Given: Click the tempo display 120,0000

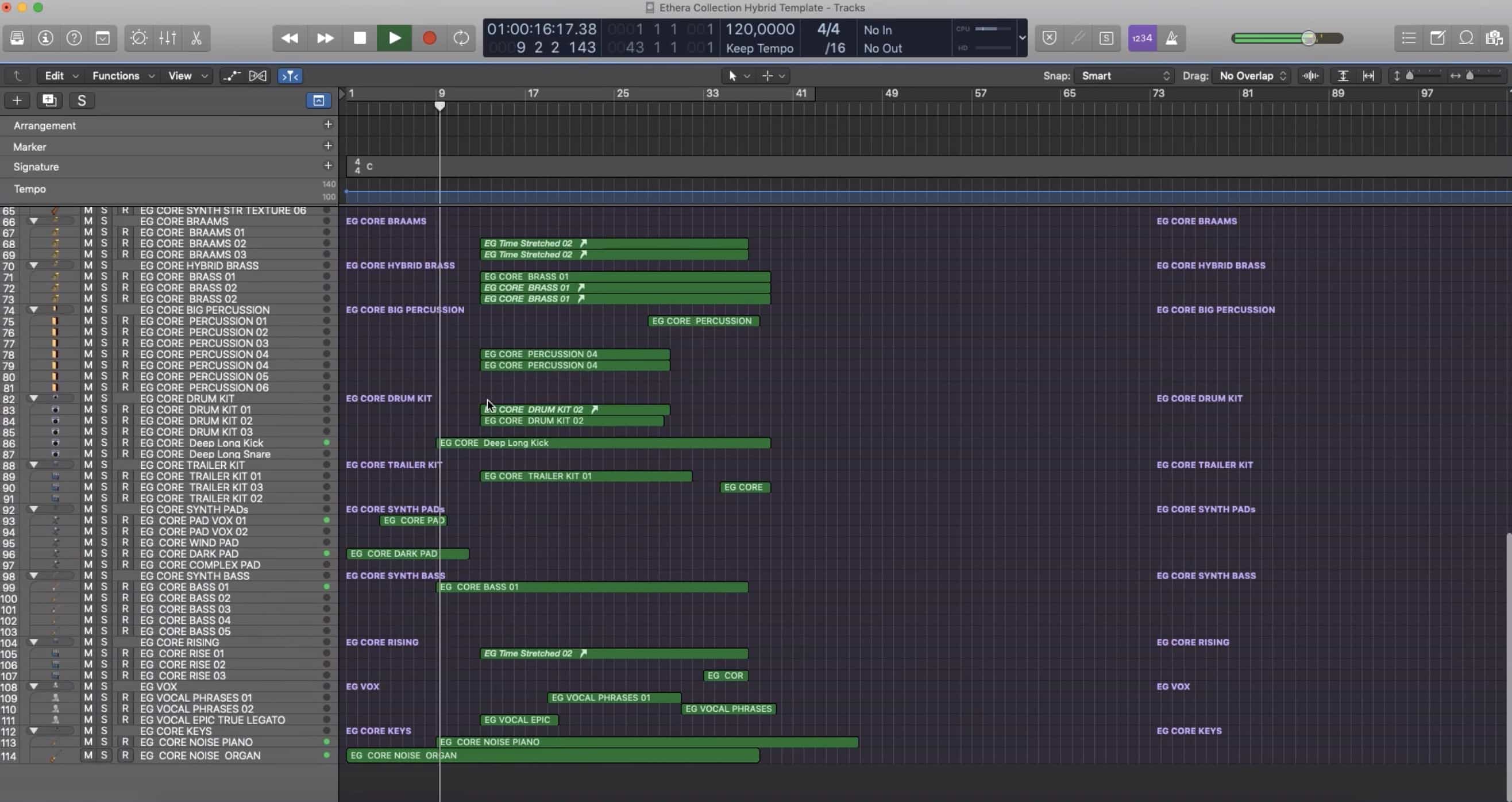Looking at the screenshot, I should (x=760, y=29).
